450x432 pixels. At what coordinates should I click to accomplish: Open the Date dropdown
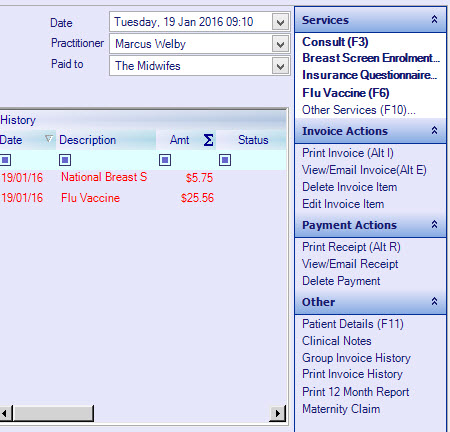pyautogui.click(x=280, y=22)
